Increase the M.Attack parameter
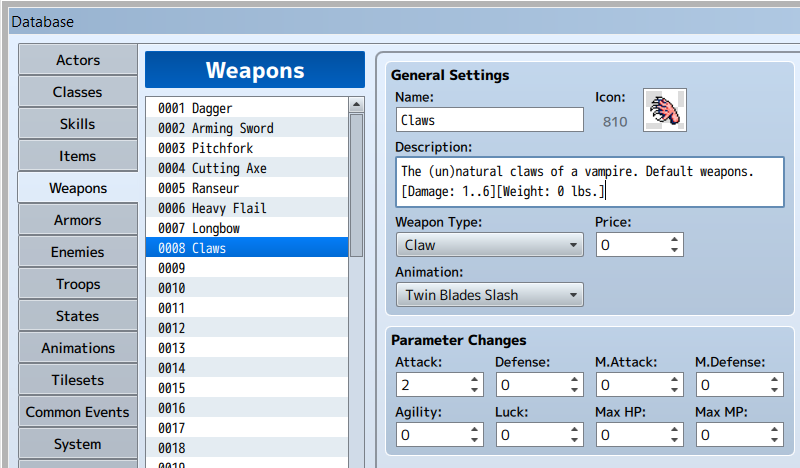 [674, 379]
